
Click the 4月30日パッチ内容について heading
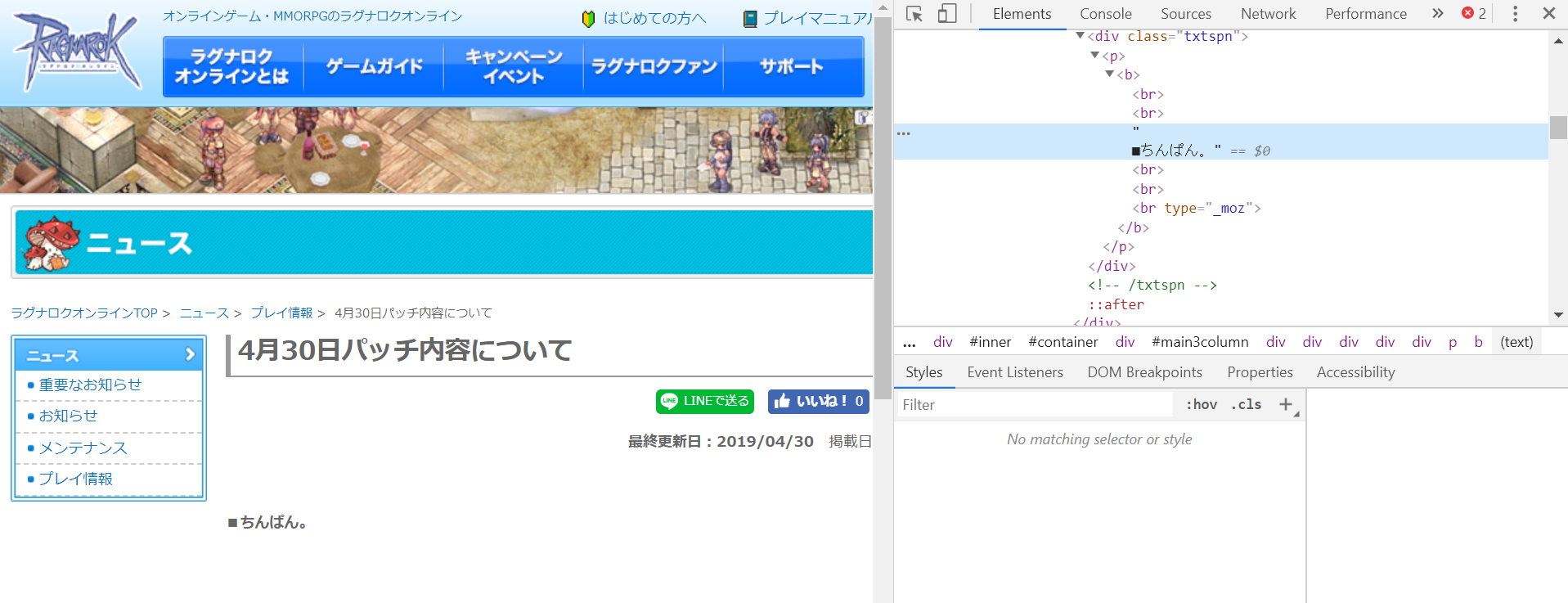405,350
